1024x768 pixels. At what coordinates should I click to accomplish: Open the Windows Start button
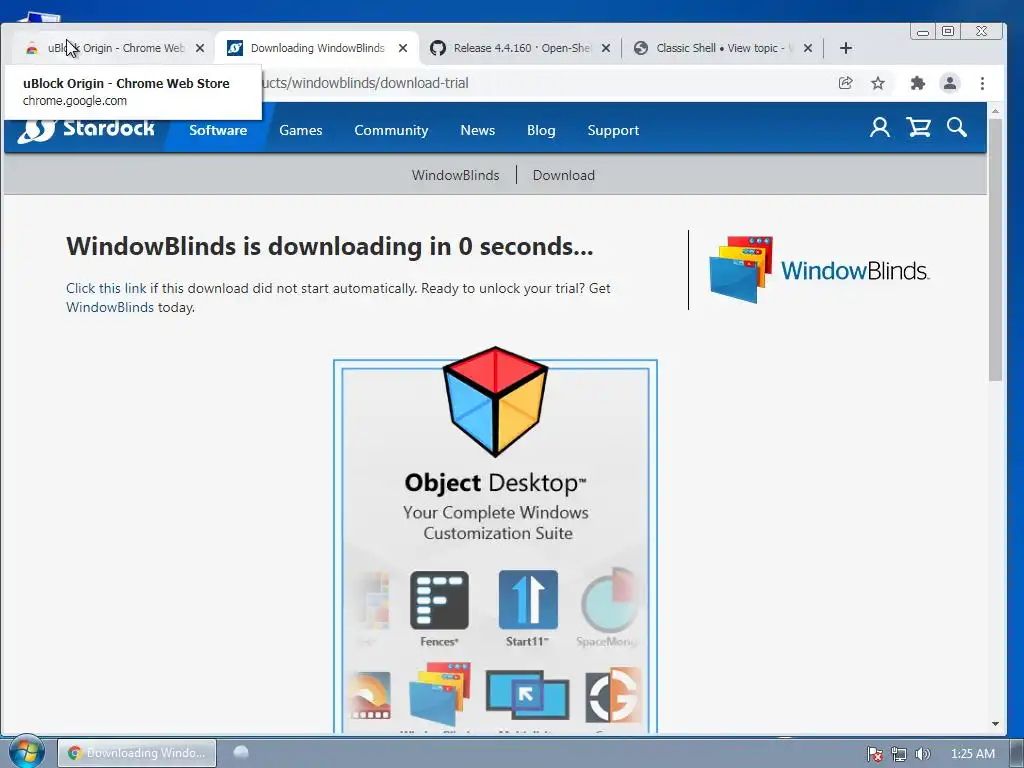(26, 752)
